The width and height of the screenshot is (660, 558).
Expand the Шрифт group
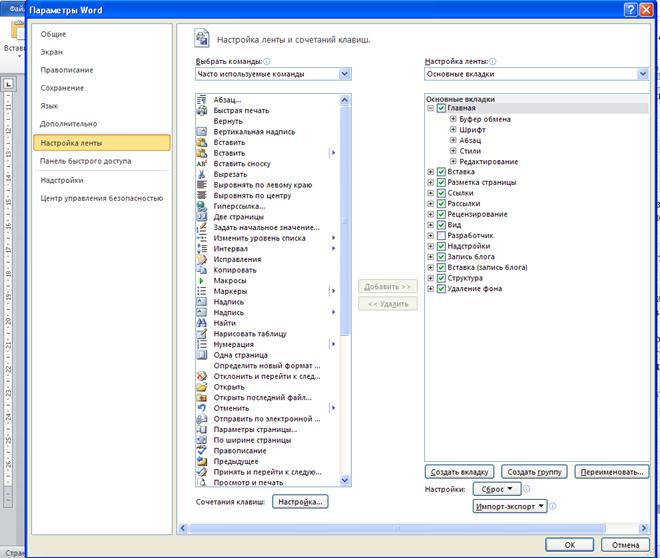point(453,129)
